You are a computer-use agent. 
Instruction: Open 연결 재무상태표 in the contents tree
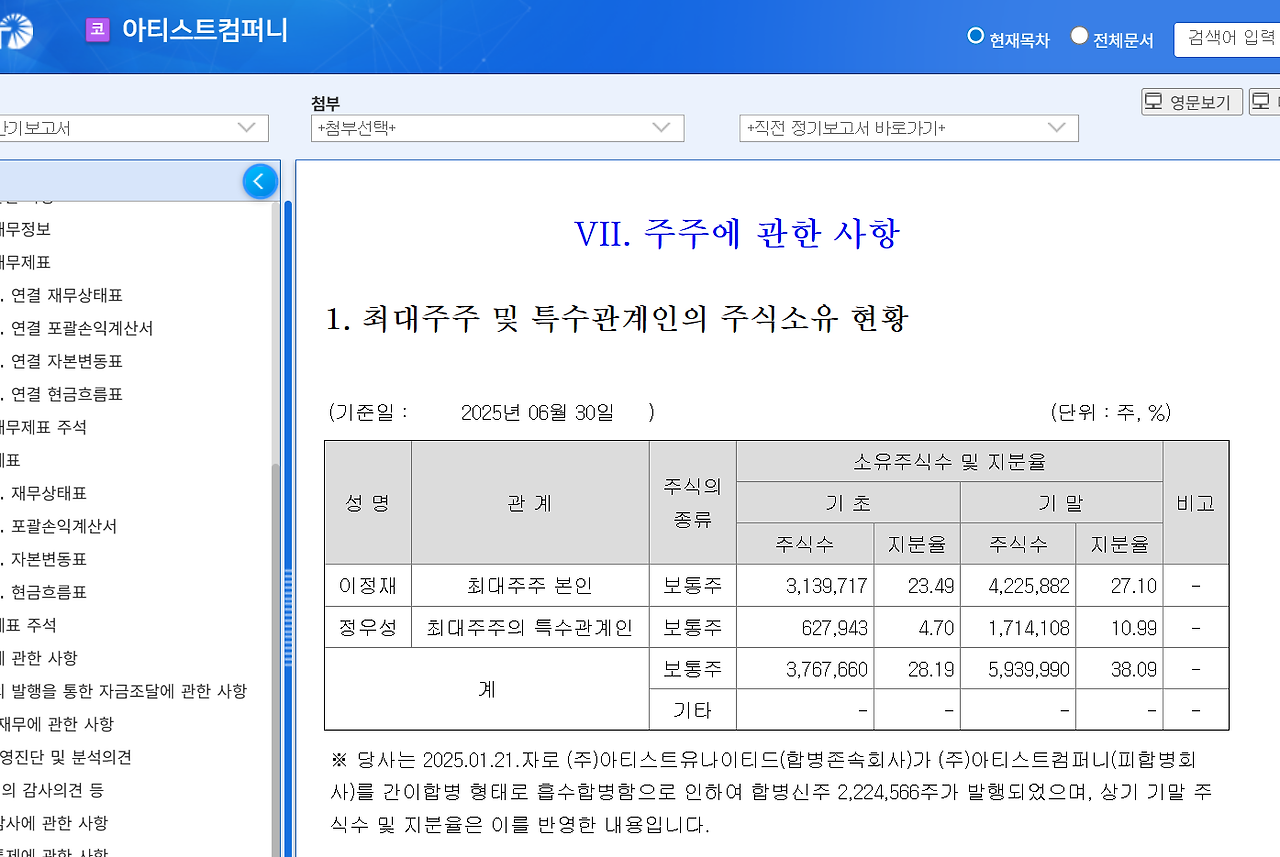tap(62, 295)
